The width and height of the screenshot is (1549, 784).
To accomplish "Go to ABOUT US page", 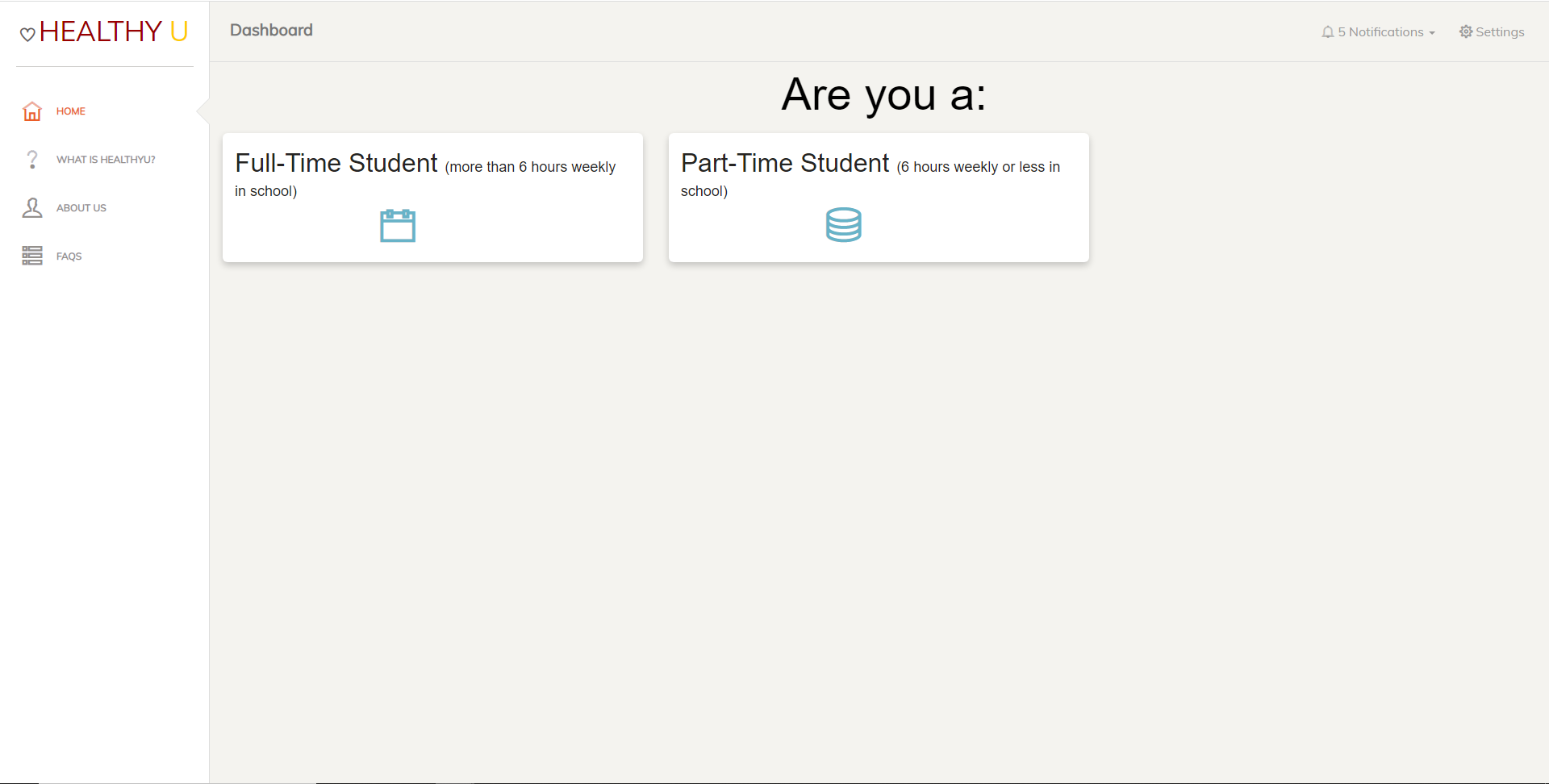I will point(81,208).
